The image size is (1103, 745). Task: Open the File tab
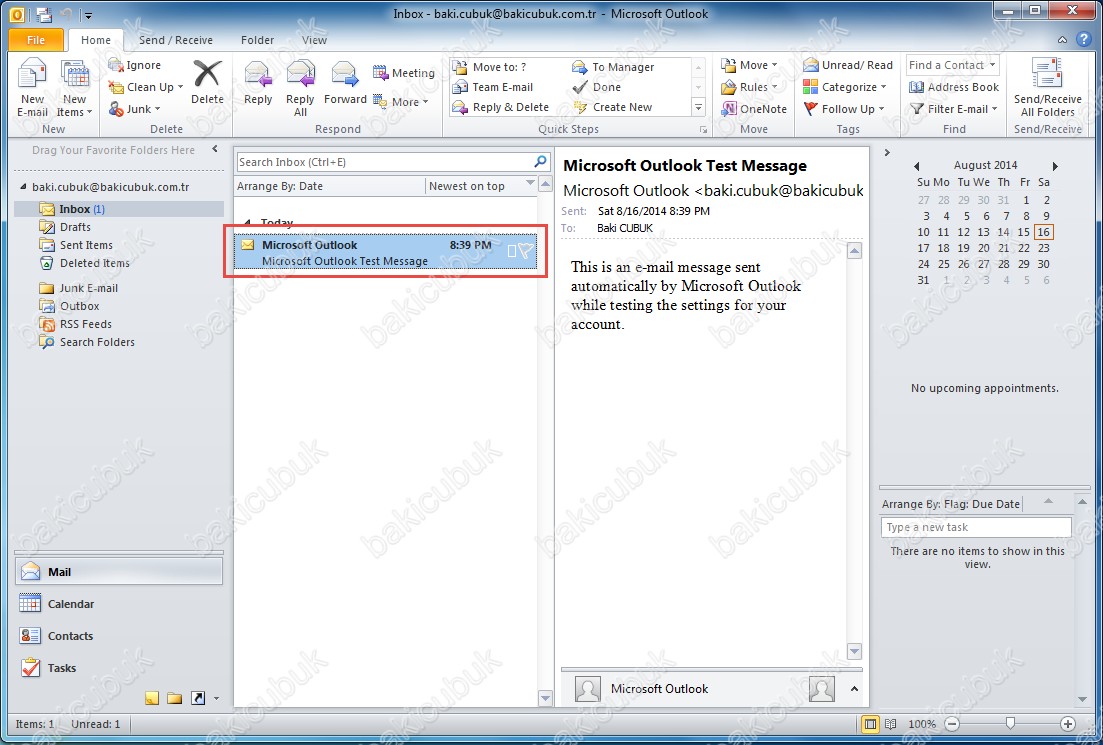click(36, 40)
